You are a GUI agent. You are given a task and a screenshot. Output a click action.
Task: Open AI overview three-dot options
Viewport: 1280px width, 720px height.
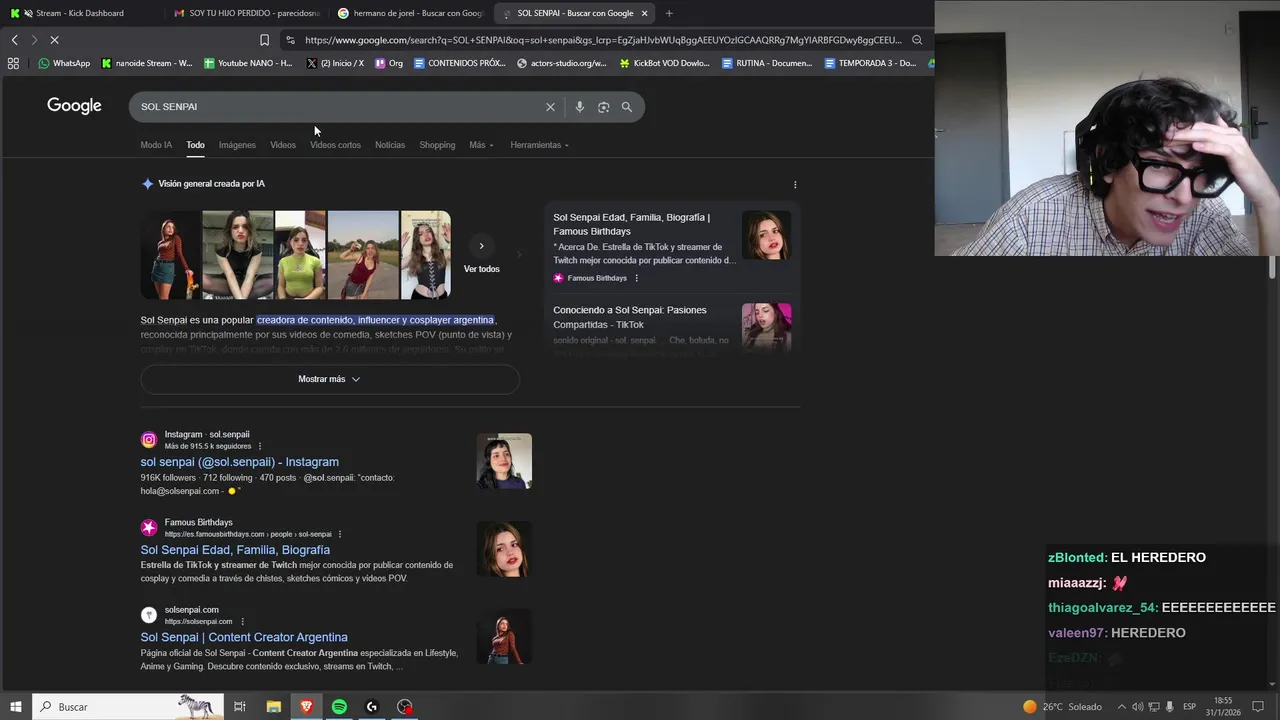pos(795,185)
